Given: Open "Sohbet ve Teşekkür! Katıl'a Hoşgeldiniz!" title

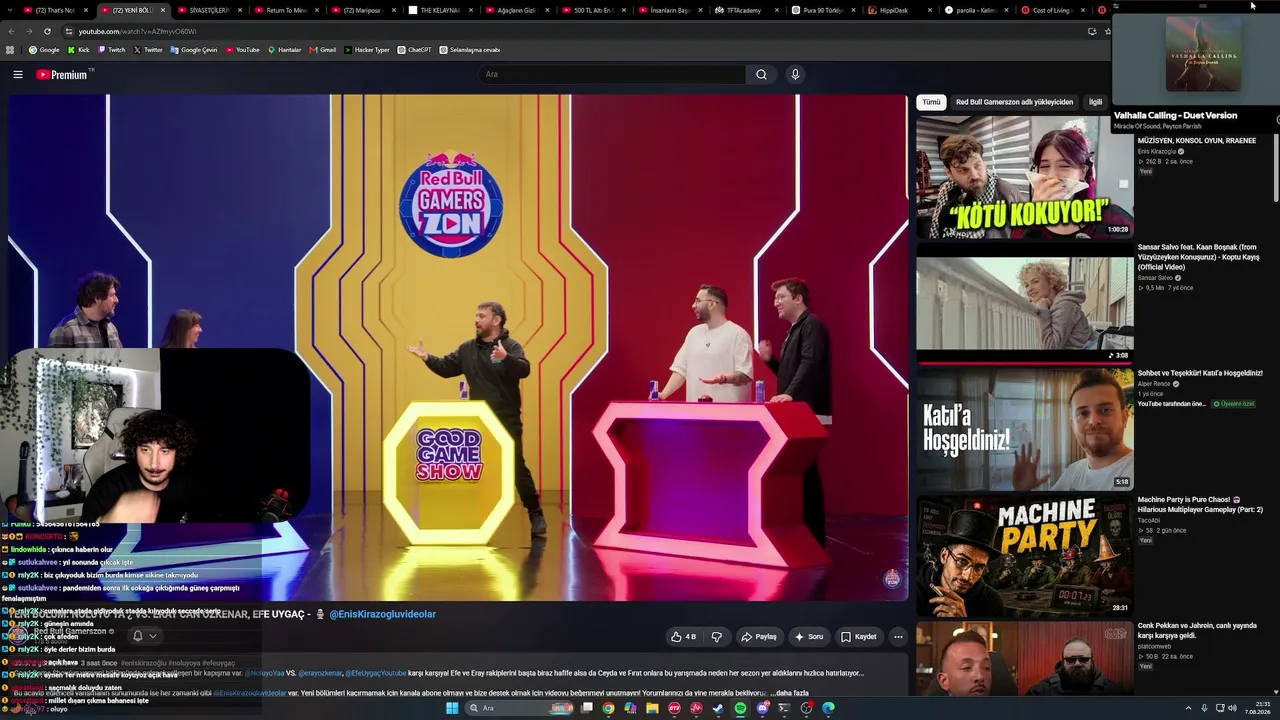Looking at the screenshot, I should pos(1200,373).
